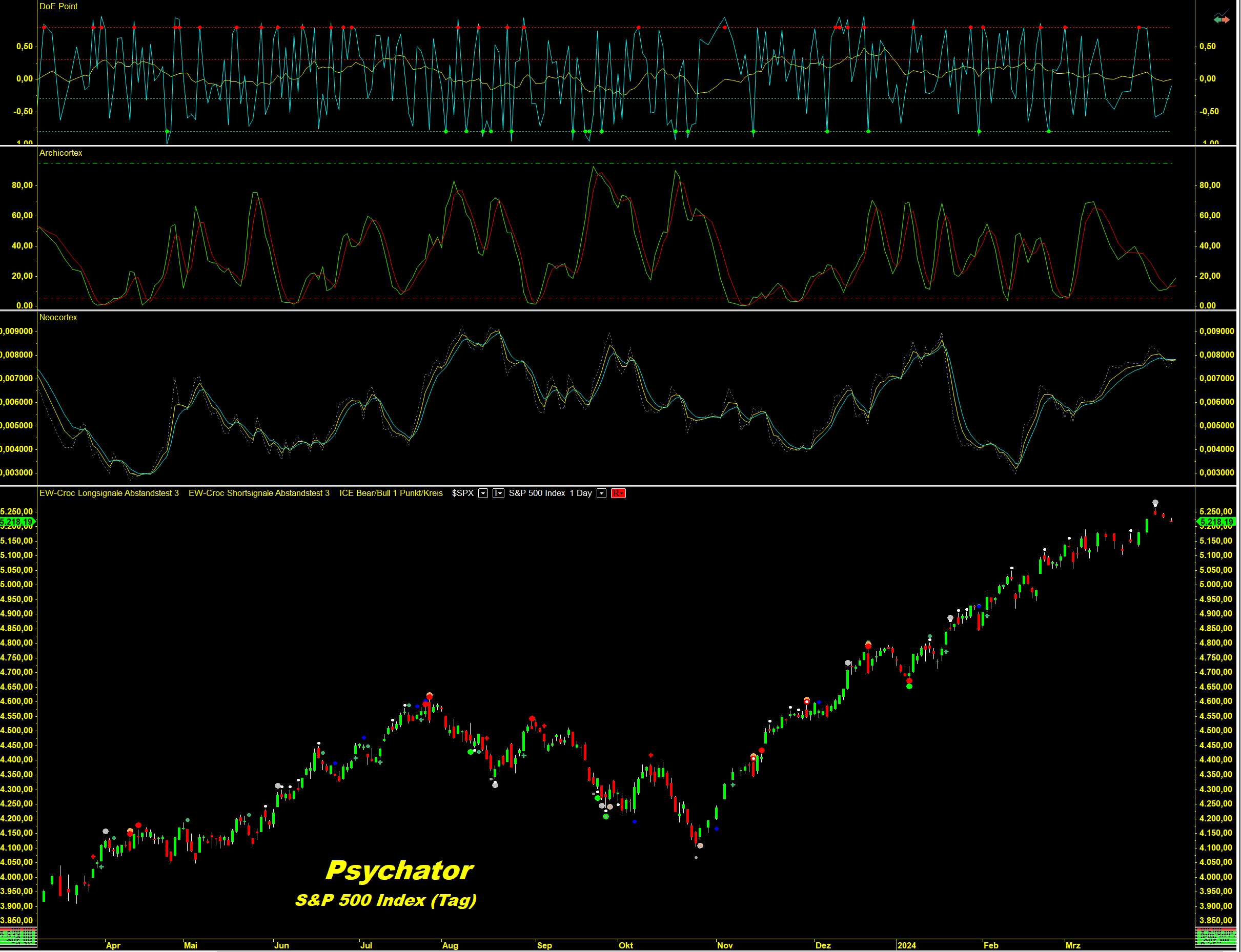Click the bottom-right green overview thumbnail
1241x952 pixels.
[1215, 936]
